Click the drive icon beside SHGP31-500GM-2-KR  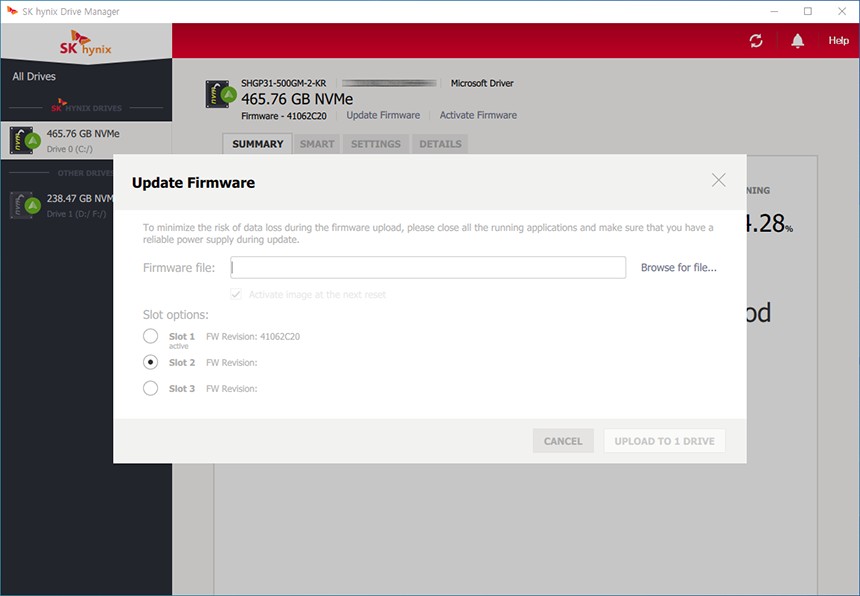(220, 94)
